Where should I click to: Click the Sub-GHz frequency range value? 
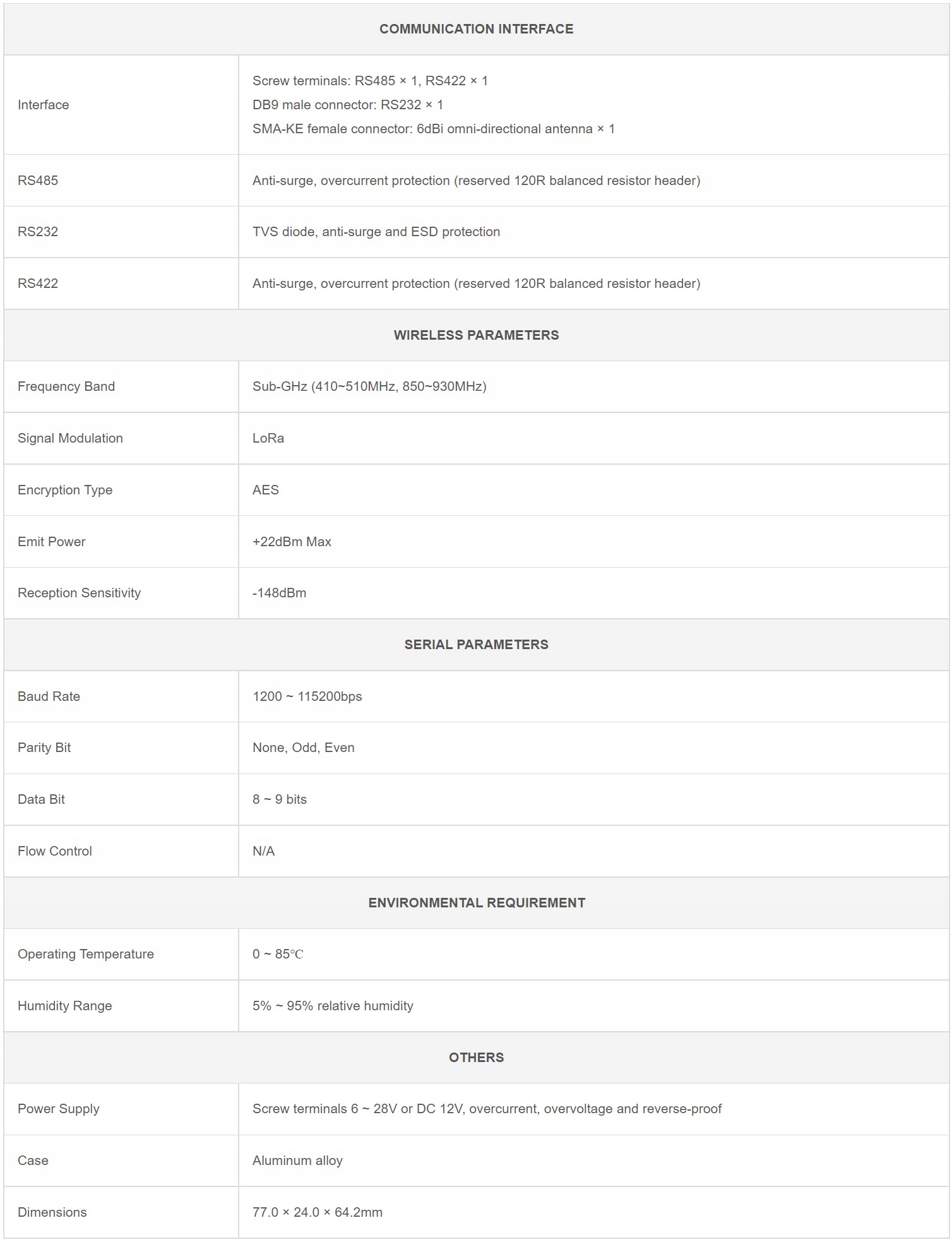369,386
